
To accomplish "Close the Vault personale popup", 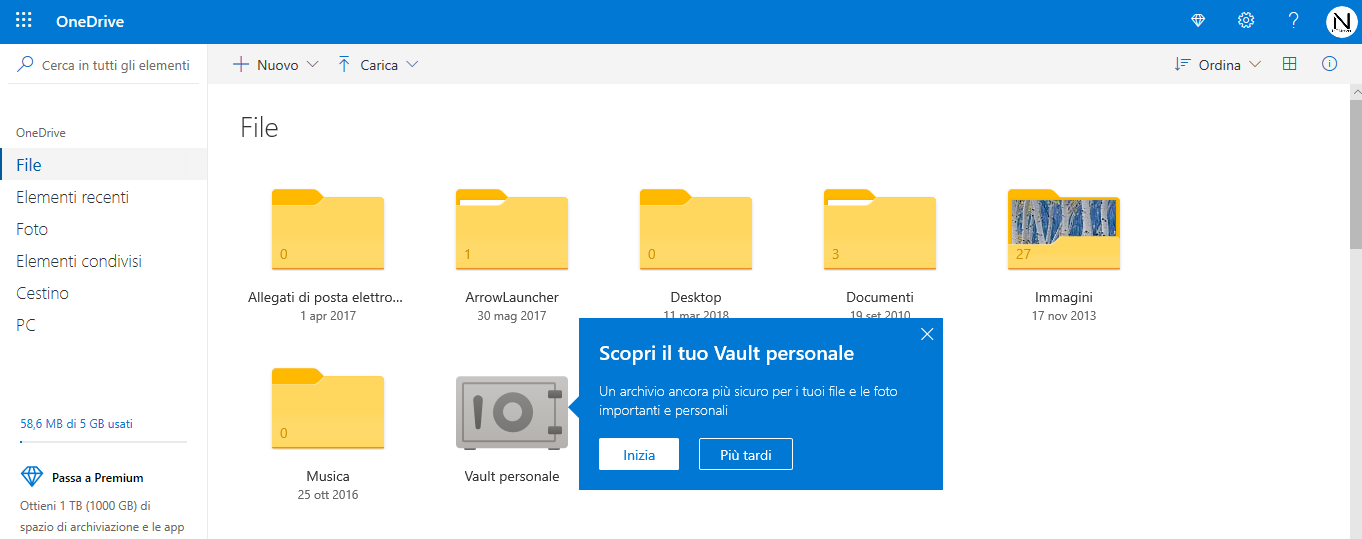I will [x=927, y=334].
